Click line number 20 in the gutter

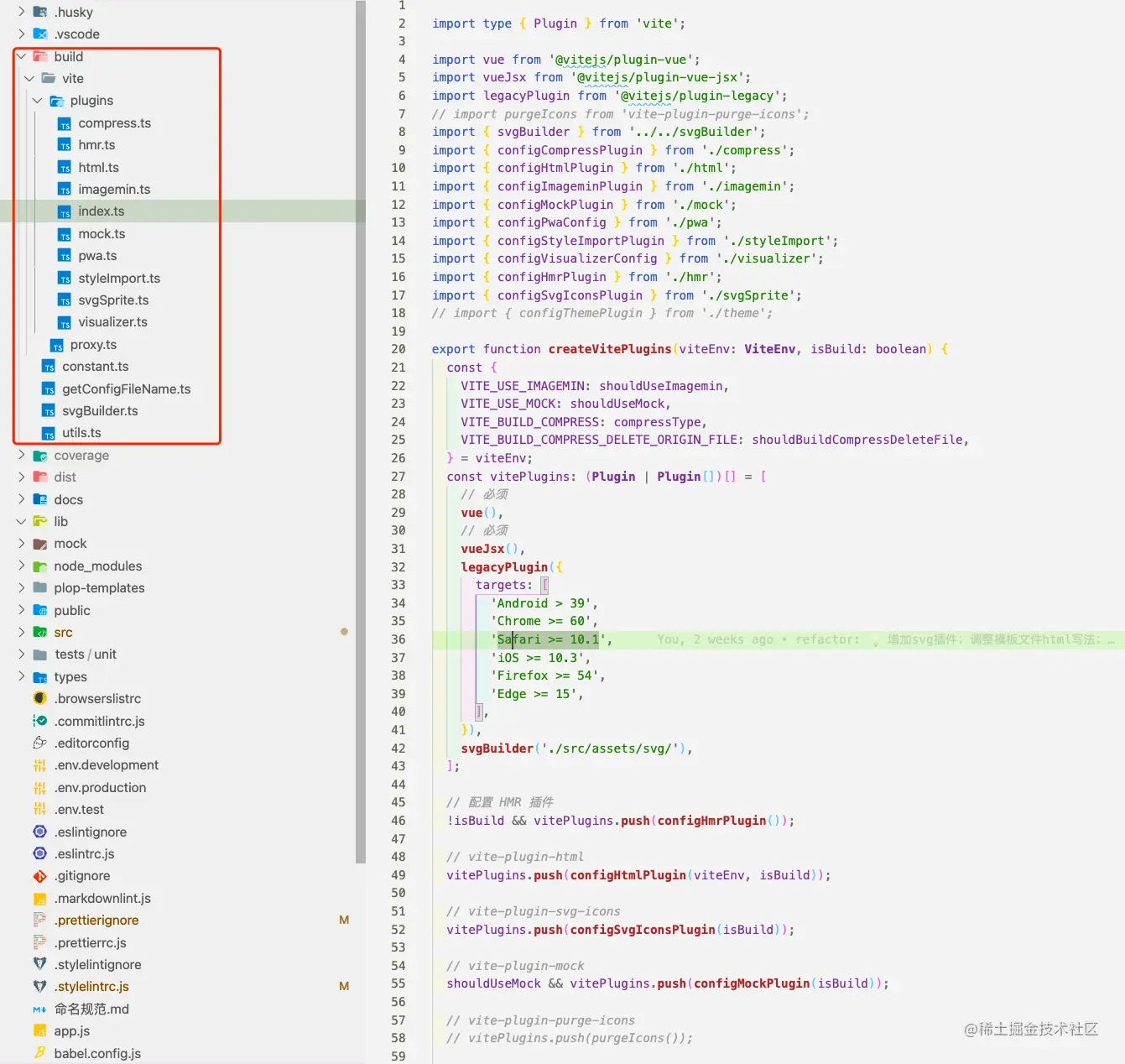tap(398, 349)
